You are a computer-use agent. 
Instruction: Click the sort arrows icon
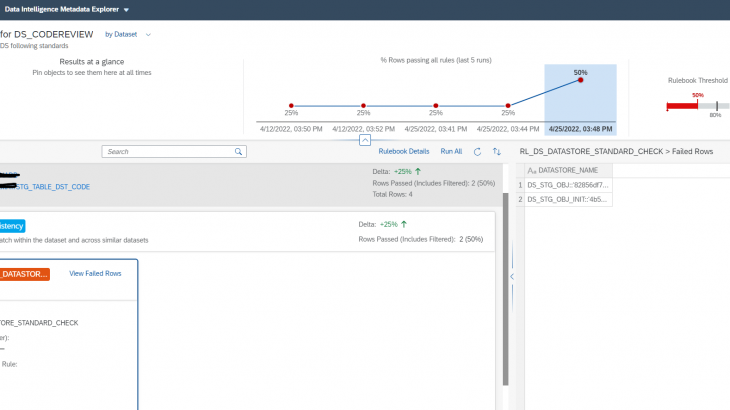tap(497, 152)
